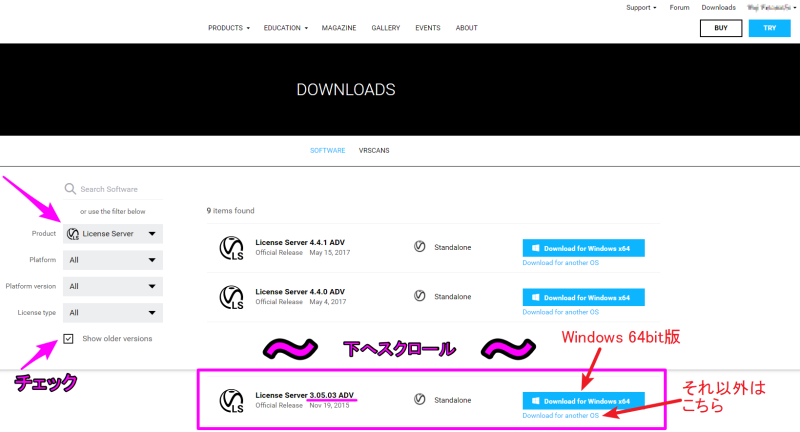
Task: Download License Server 3.05.03 for Windows x64
Action: click(x=583, y=401)
